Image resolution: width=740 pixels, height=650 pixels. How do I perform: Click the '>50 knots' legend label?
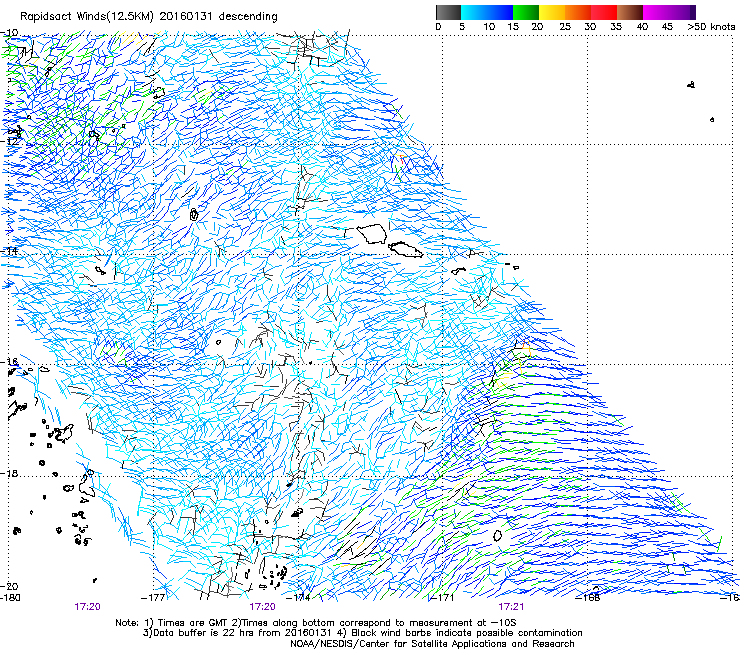pos(711,26)
